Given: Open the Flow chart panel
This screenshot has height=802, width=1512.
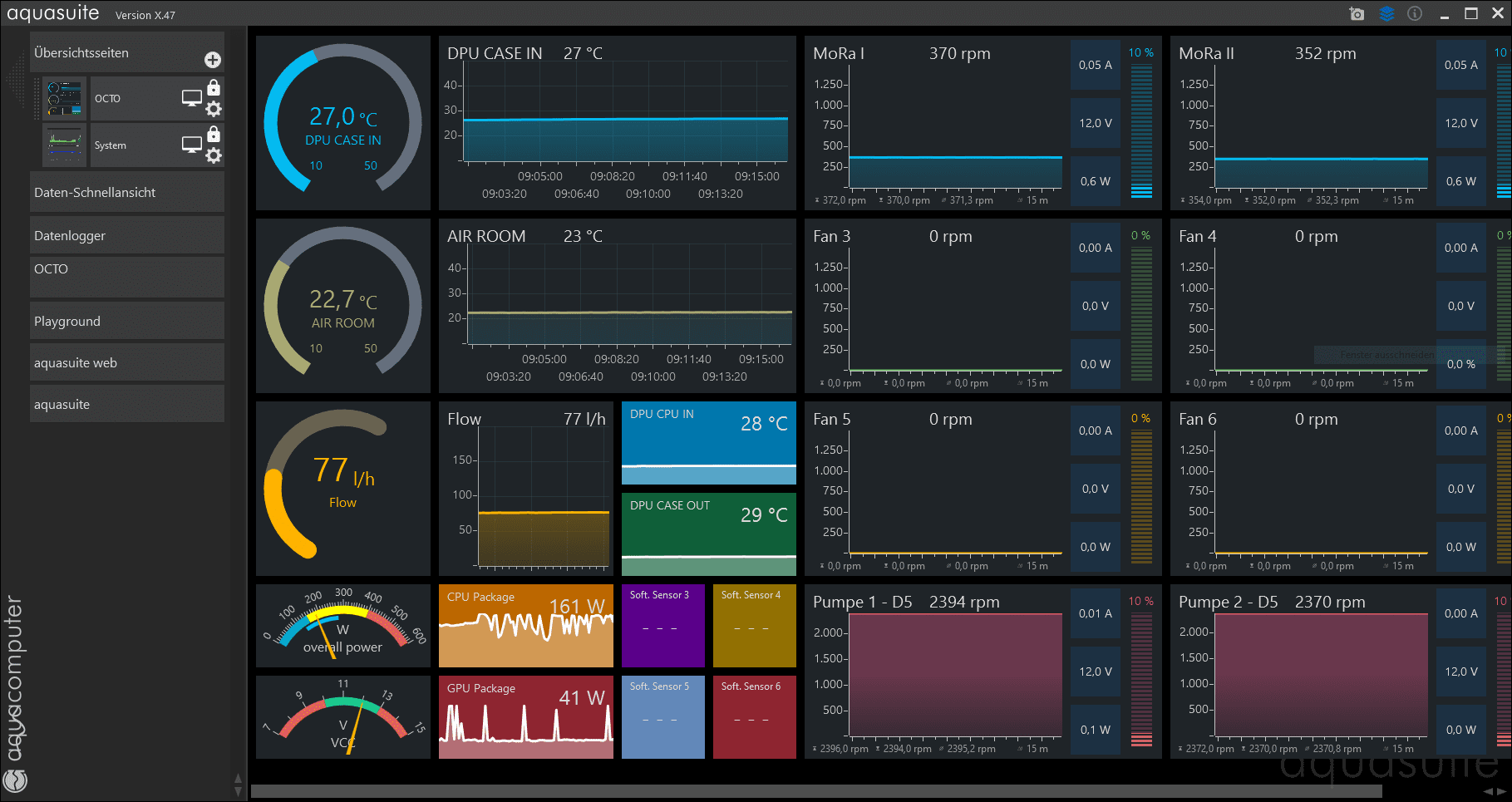Looking at the screenshot, I should click(x=526, y=489).
